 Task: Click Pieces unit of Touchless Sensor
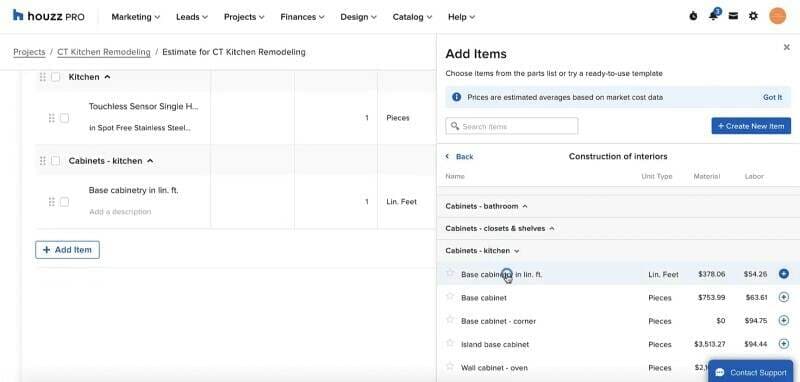tap(398, 118)
